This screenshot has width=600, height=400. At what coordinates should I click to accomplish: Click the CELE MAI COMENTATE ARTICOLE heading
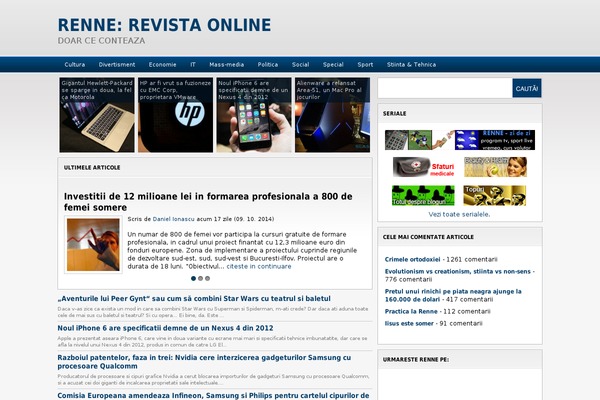[428, 237]
